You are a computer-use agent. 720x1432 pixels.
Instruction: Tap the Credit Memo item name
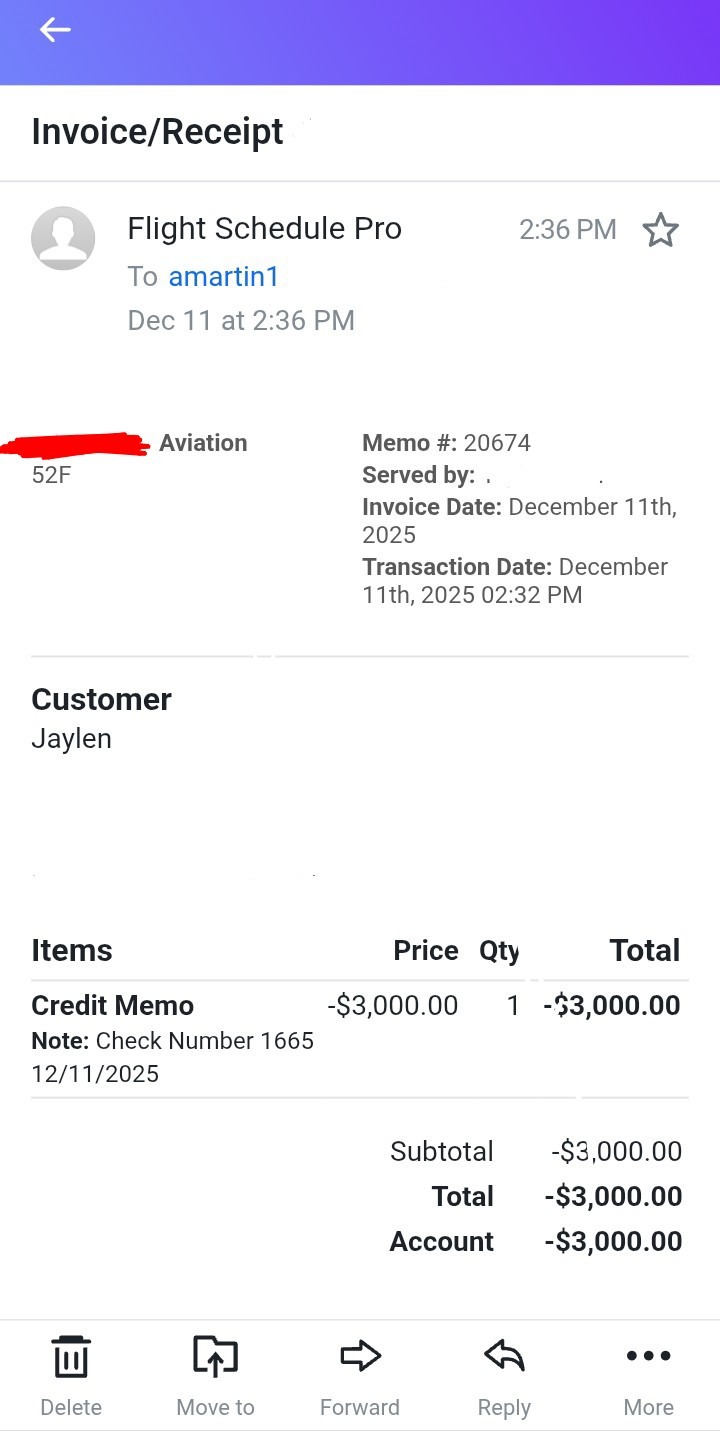coord(113,1005)
